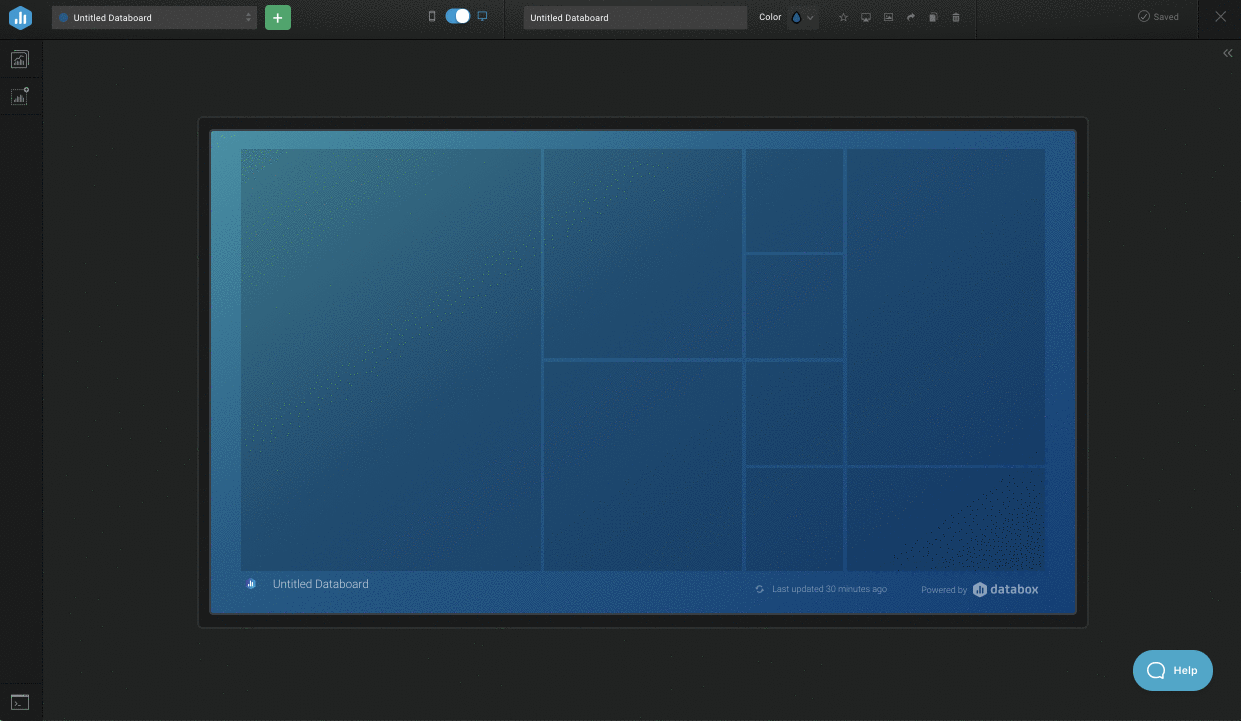Duplicate the Databoard with copy icon

(933, 17)
